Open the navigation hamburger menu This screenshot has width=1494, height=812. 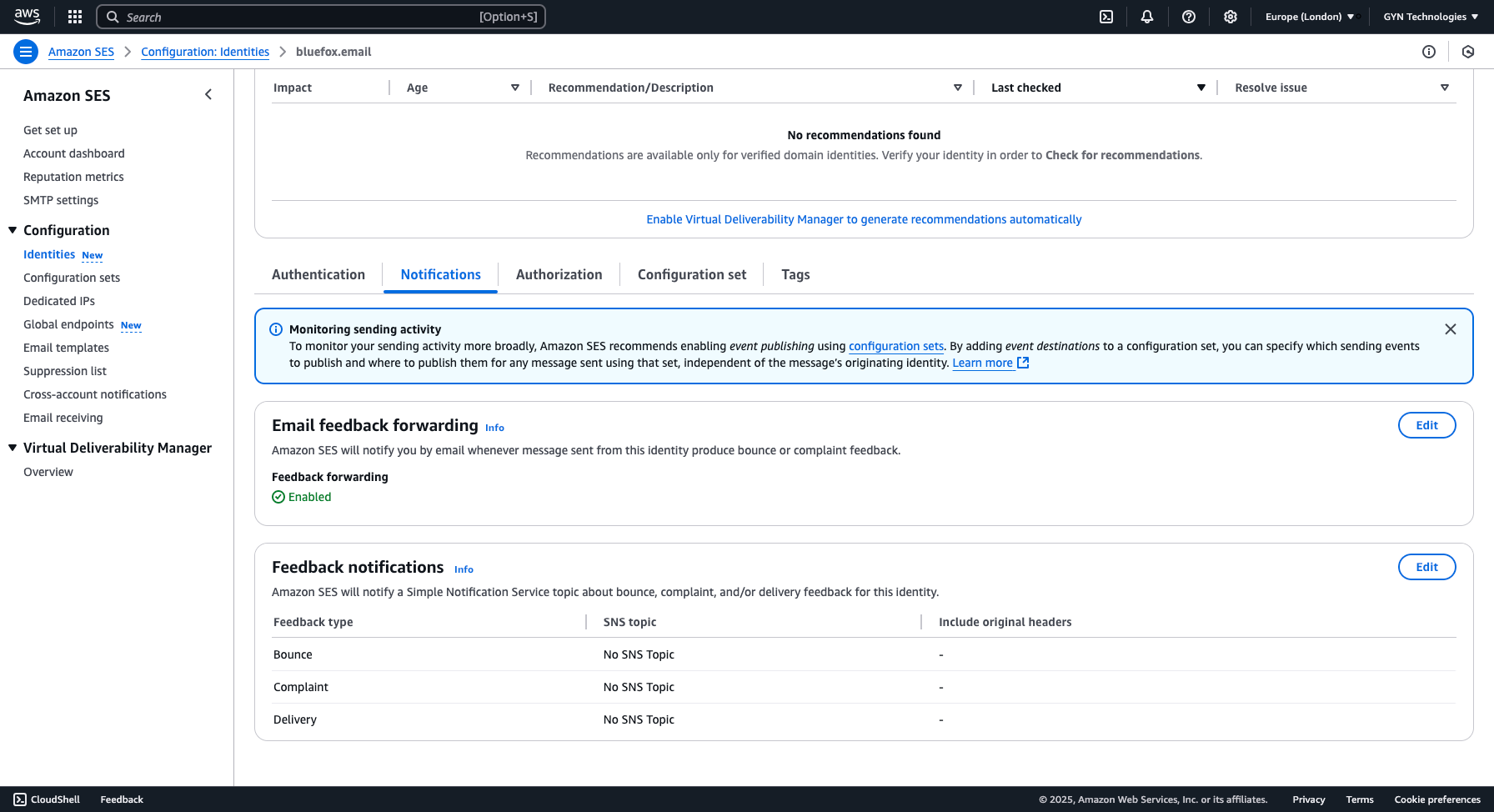[25, 51]
